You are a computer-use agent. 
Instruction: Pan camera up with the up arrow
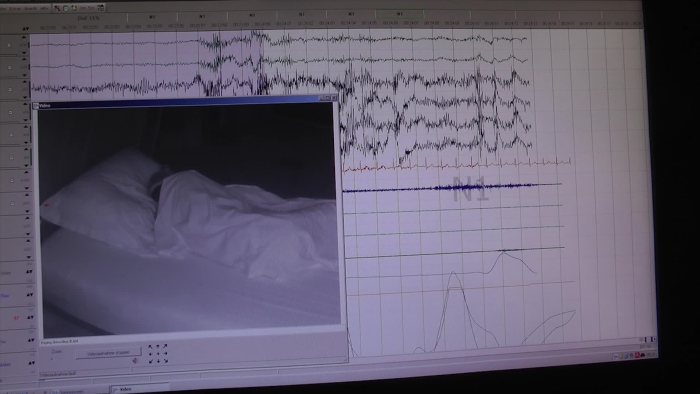pyautogui.click(x=158, y=346)
